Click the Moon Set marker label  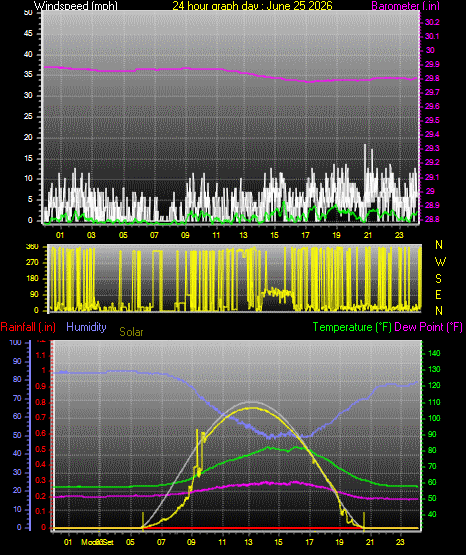tap(97, 542)
